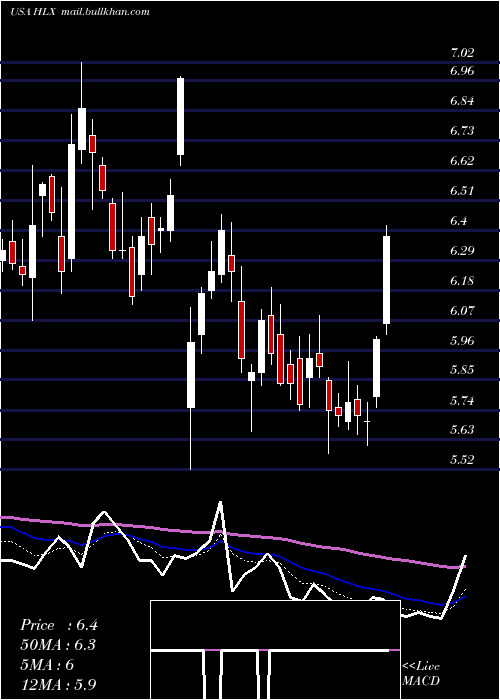The height and width of the screenshot is (700, 500).
Task: Click the tall white candle reaching 6.96
Action: [x=180, y=116]
